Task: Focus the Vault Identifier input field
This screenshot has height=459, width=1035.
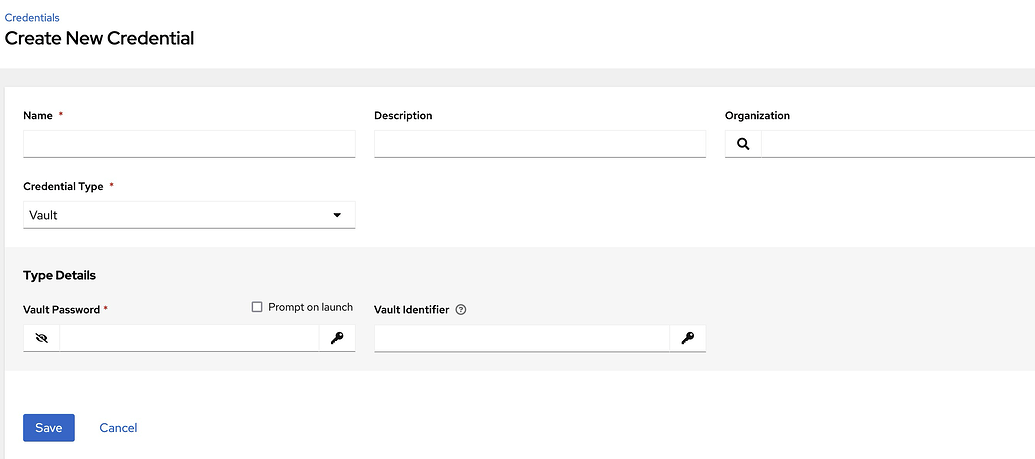Action: point(522,339)
